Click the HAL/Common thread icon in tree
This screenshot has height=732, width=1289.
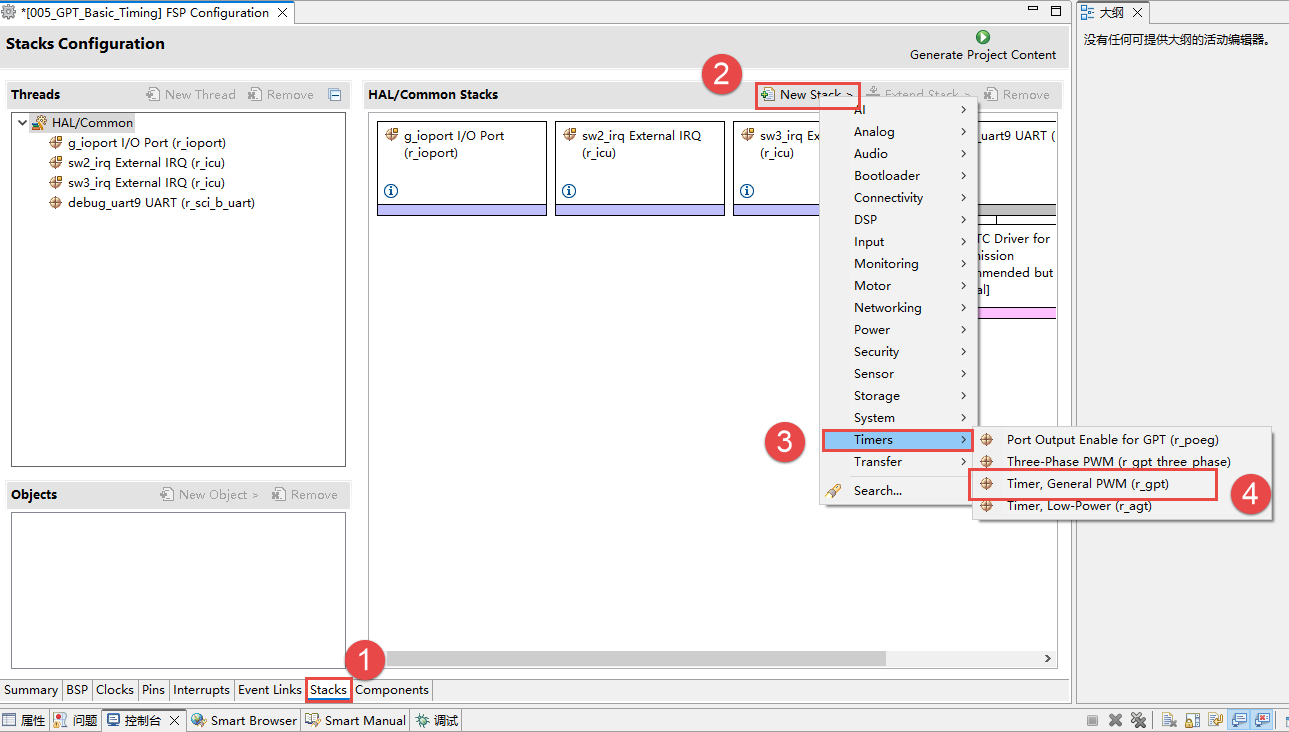[39, 123]
